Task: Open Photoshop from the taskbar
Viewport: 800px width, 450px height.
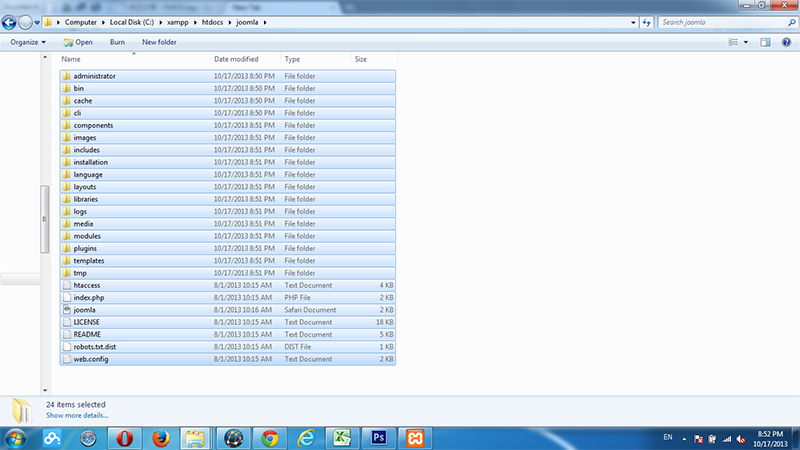Action: [x=379, y=438]
